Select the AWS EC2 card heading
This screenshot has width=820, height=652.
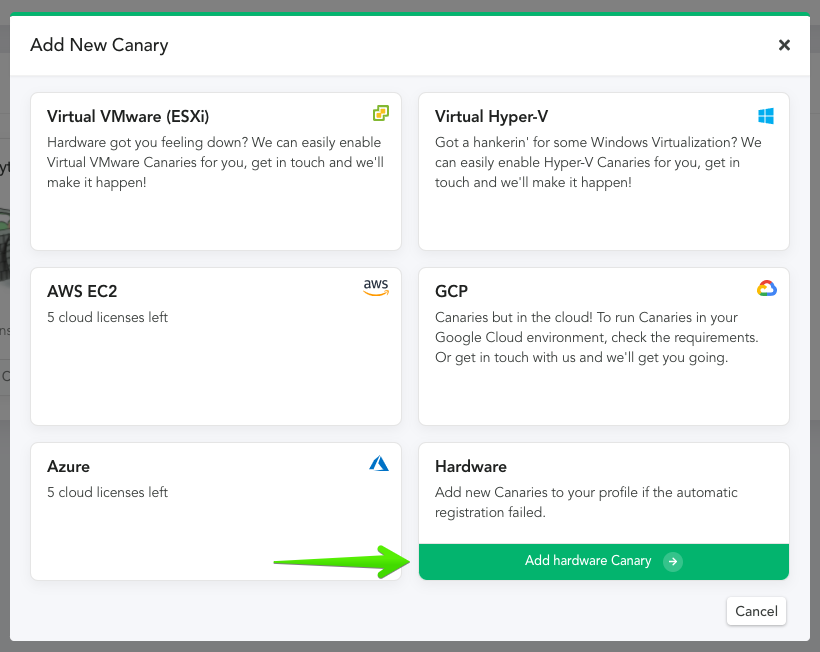[82, 292]
